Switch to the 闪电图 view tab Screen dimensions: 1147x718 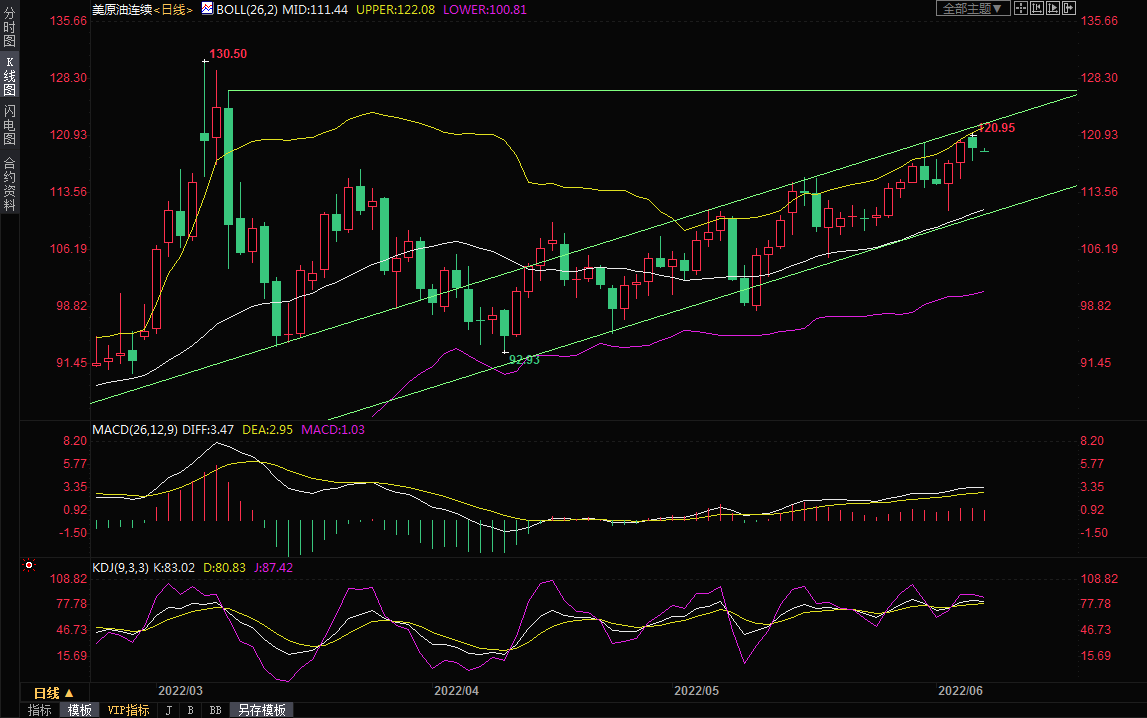pos(9,124)
